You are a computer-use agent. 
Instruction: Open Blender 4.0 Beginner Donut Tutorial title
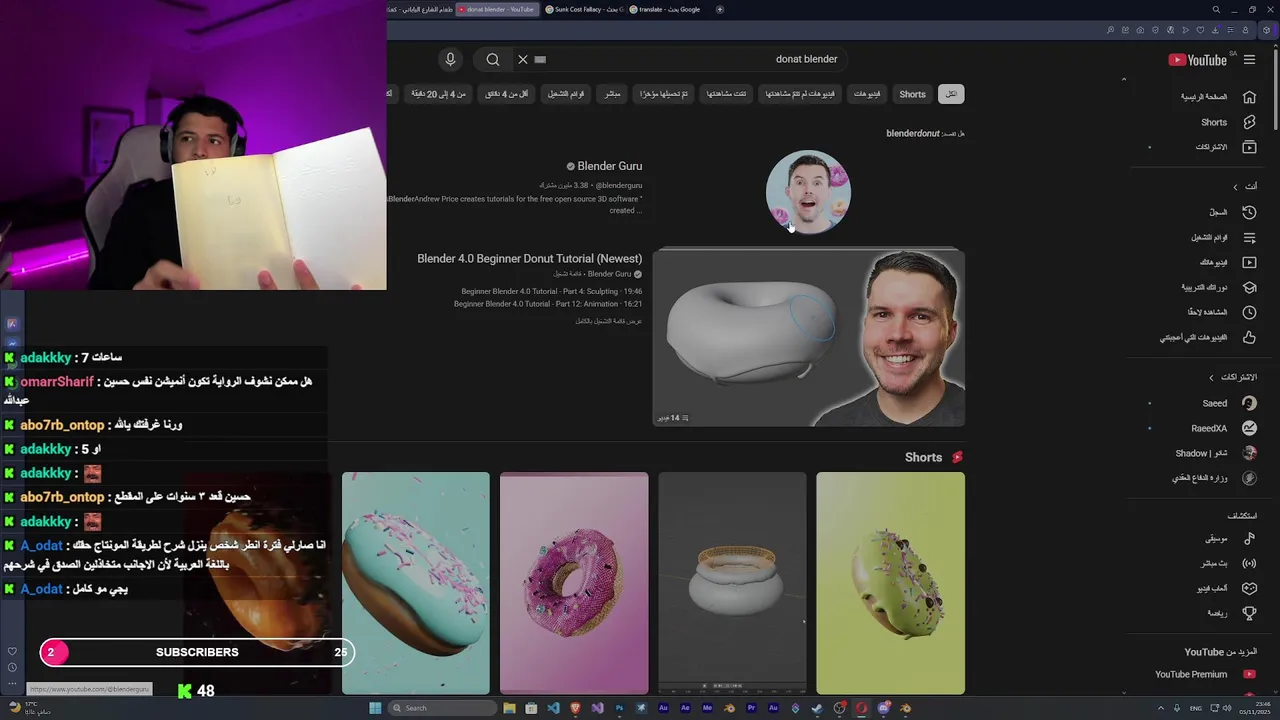[529, 258]
